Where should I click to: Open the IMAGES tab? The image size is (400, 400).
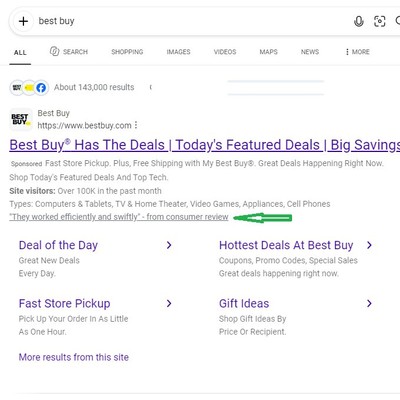(x=178, y=52)
